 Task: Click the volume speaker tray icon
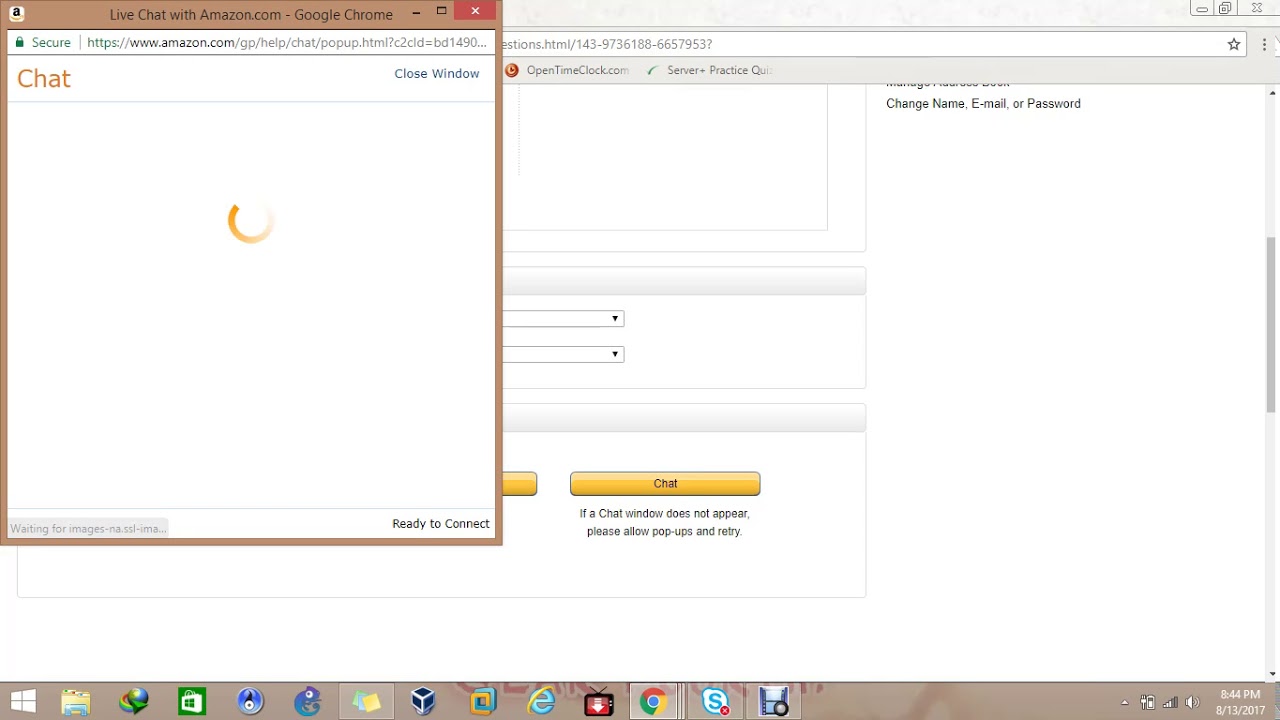pos(1192,703)
